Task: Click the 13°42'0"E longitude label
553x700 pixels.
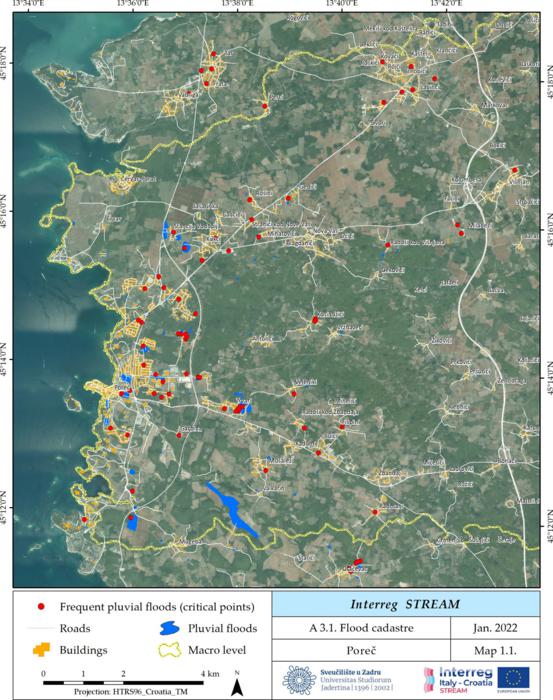Action: (447, 4)
